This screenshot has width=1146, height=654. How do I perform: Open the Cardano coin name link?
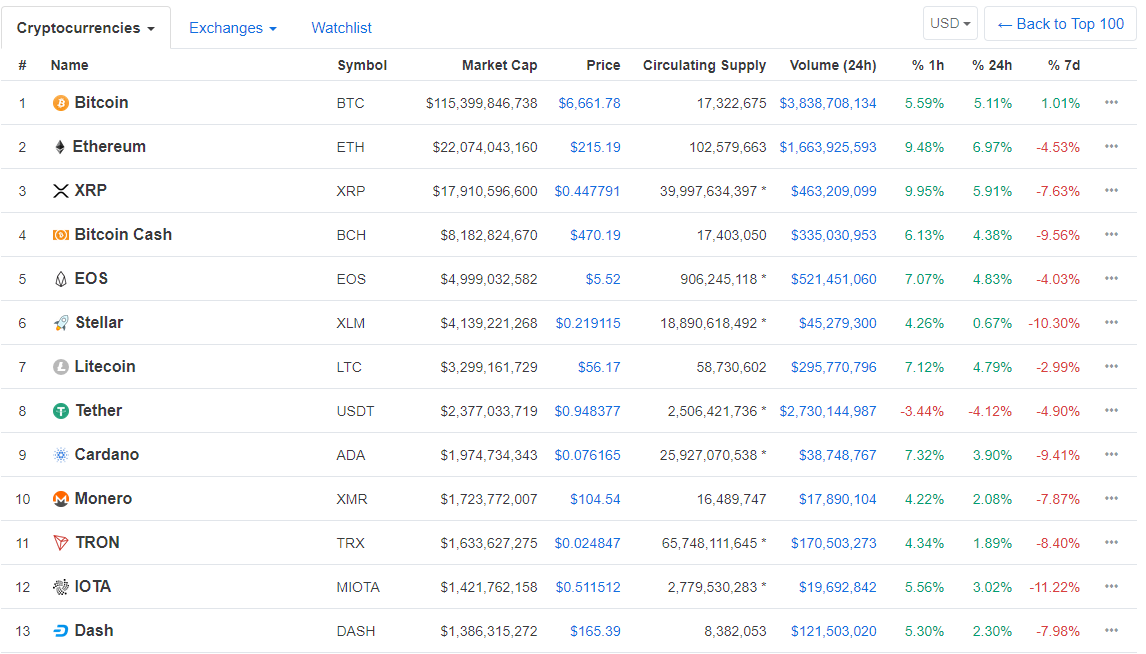(x=107, y=455)
